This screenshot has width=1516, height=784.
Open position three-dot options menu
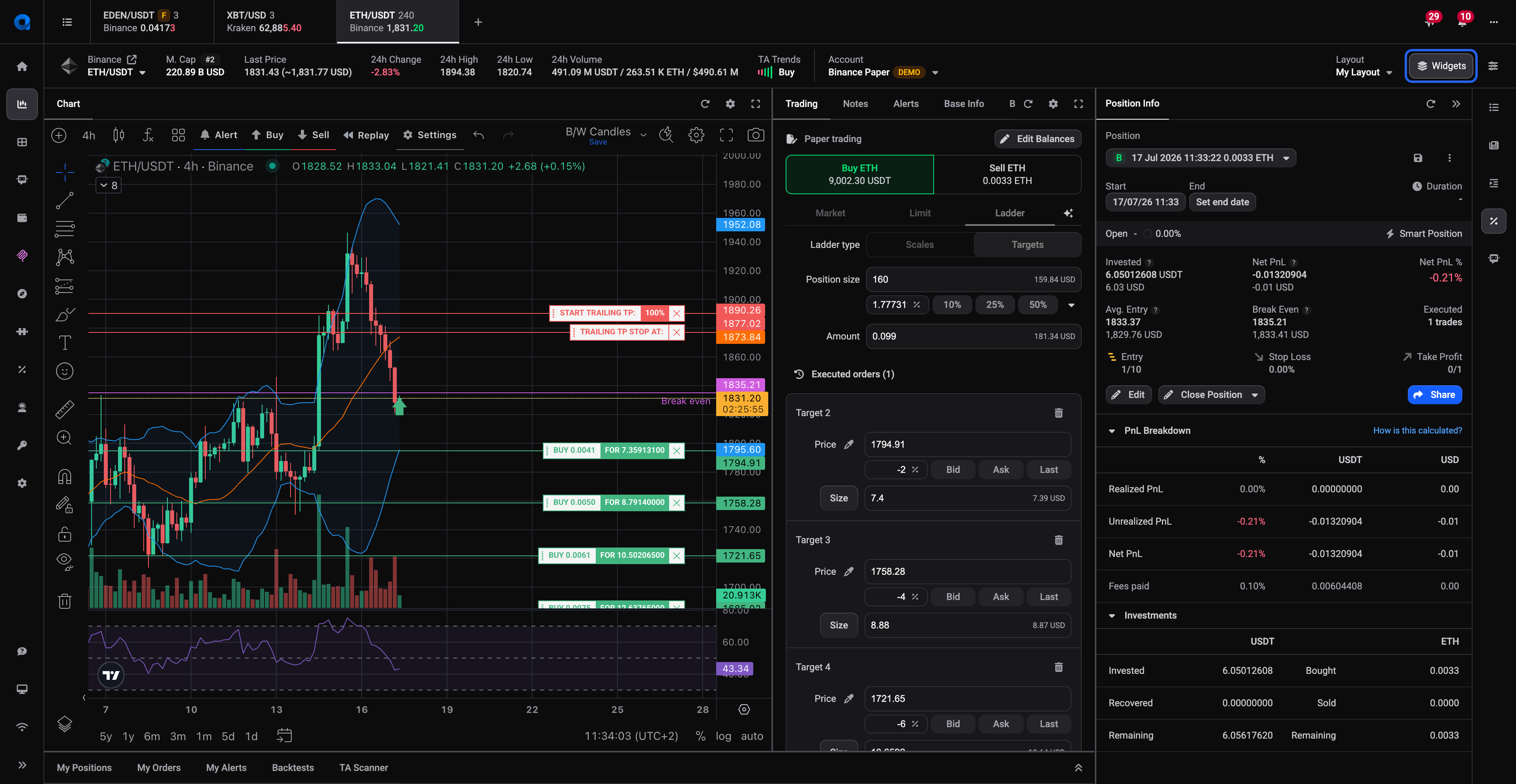click(x=1450, y=158)
